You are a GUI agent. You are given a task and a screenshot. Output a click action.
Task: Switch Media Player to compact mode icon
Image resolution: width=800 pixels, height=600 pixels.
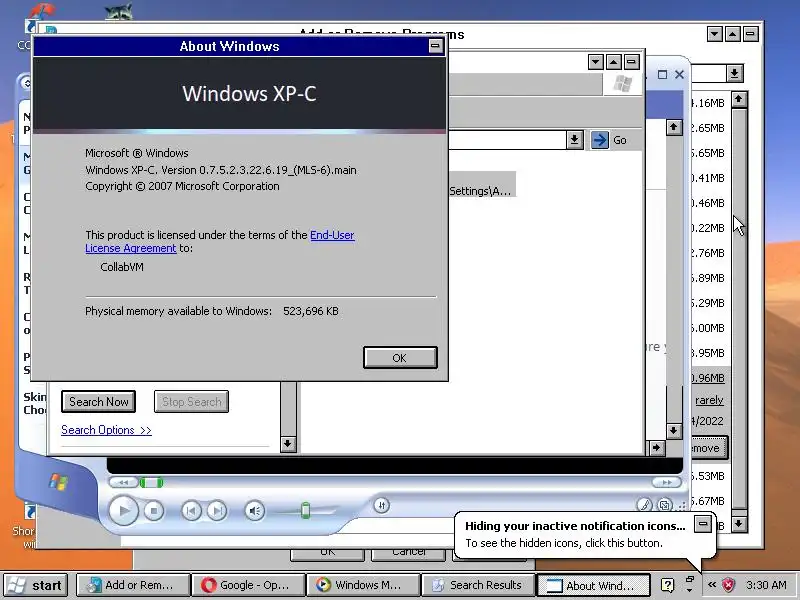tap(665, 505)
